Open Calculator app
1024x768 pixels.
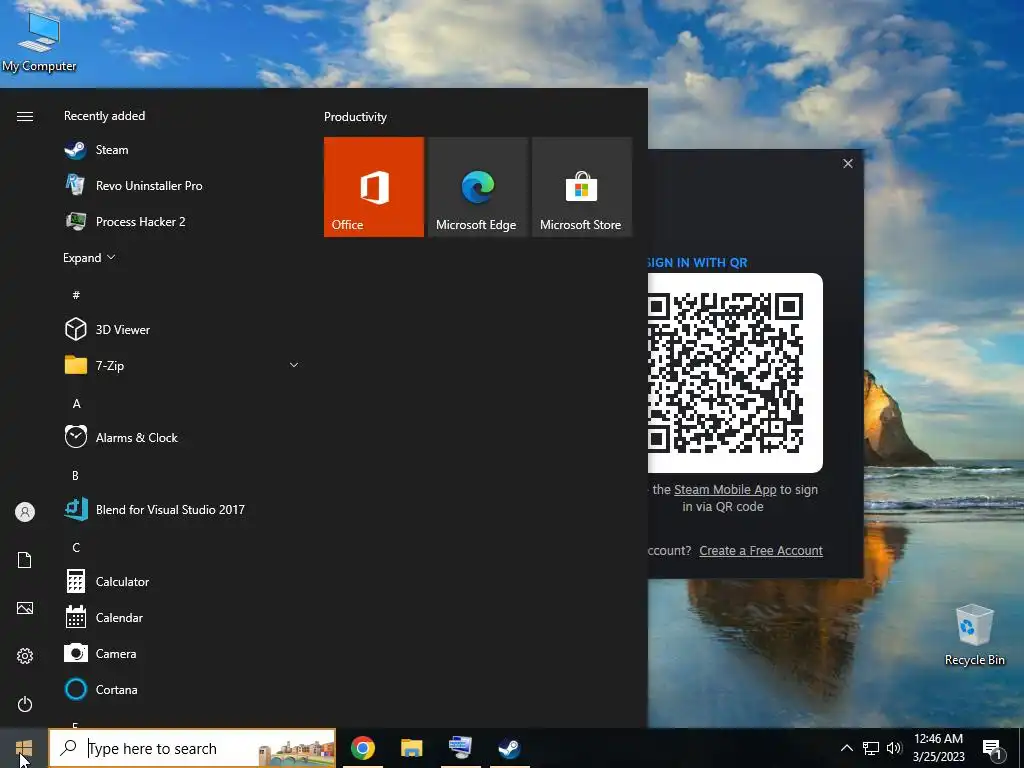(183, 581)
